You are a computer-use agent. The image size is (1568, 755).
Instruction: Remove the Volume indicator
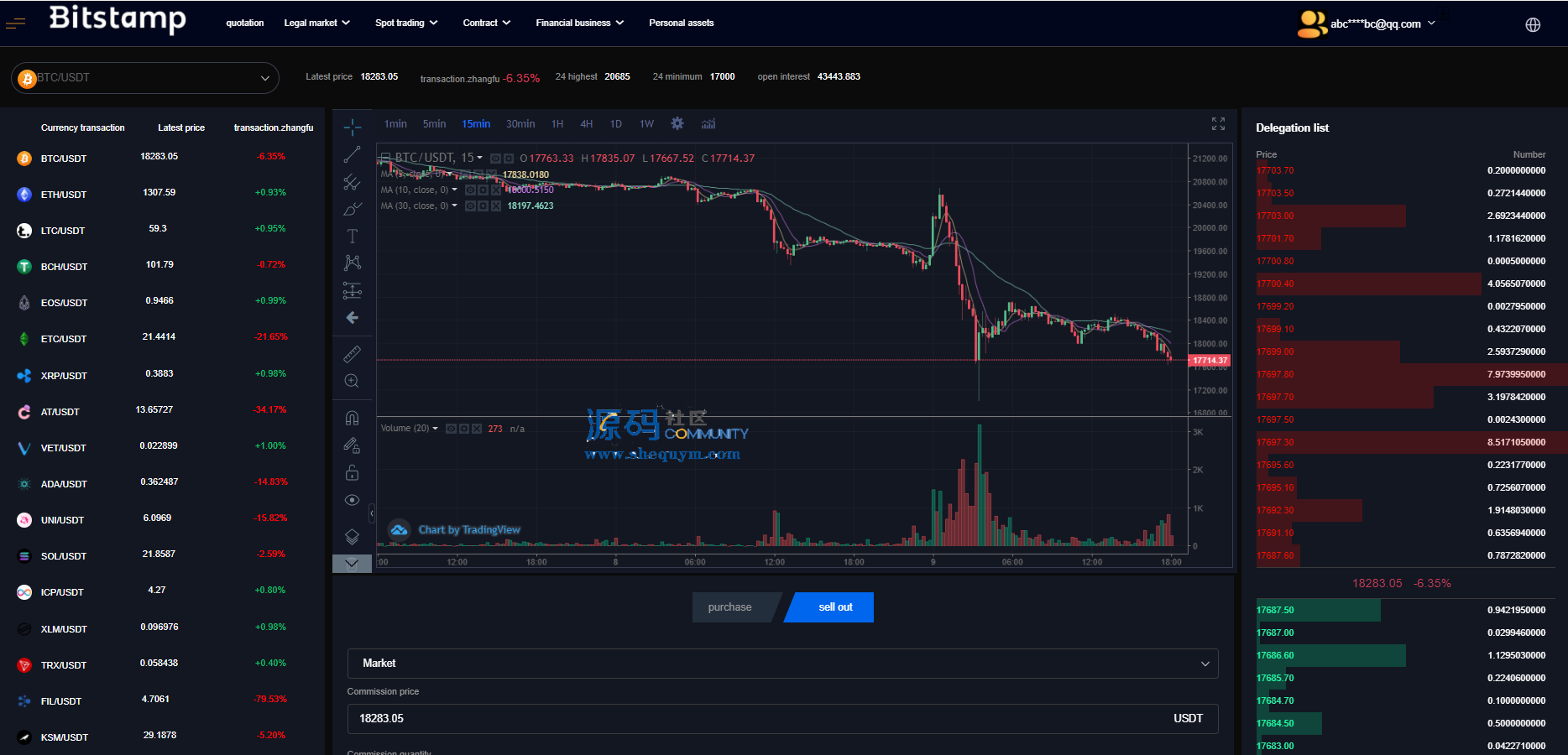coord(477,429)
